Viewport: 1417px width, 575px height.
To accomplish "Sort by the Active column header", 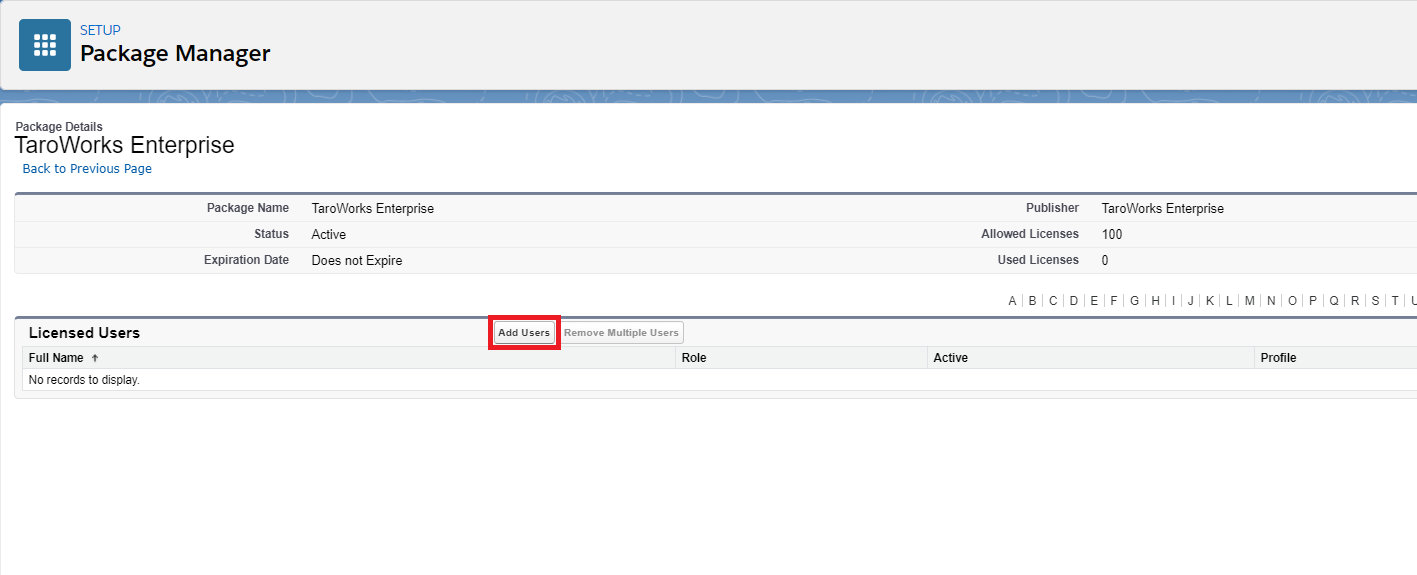I will pyautogui.click(x=950, y=358).
